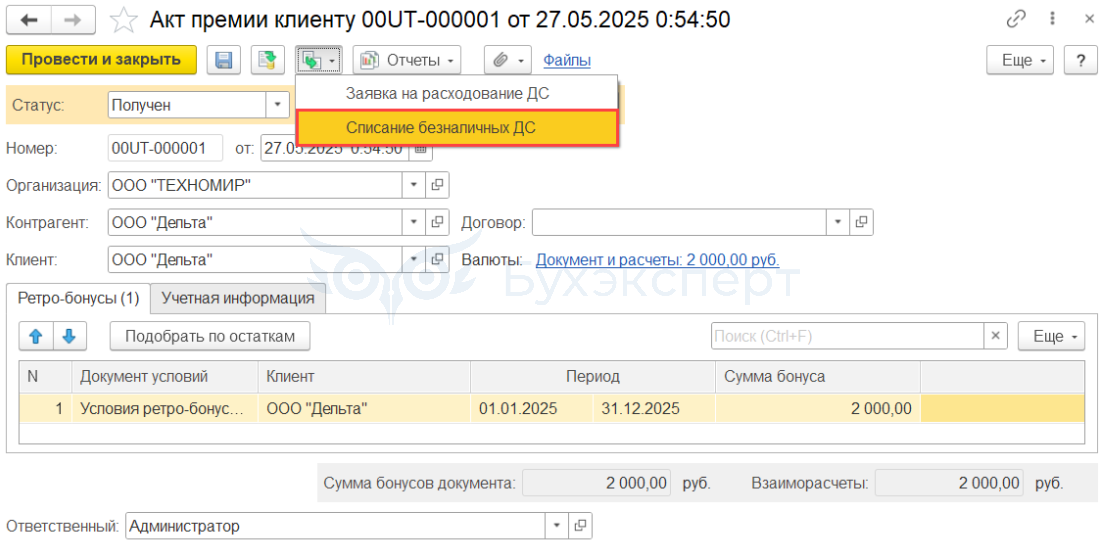Click the Период column header
1100x552 pixels.
(593, 377)
